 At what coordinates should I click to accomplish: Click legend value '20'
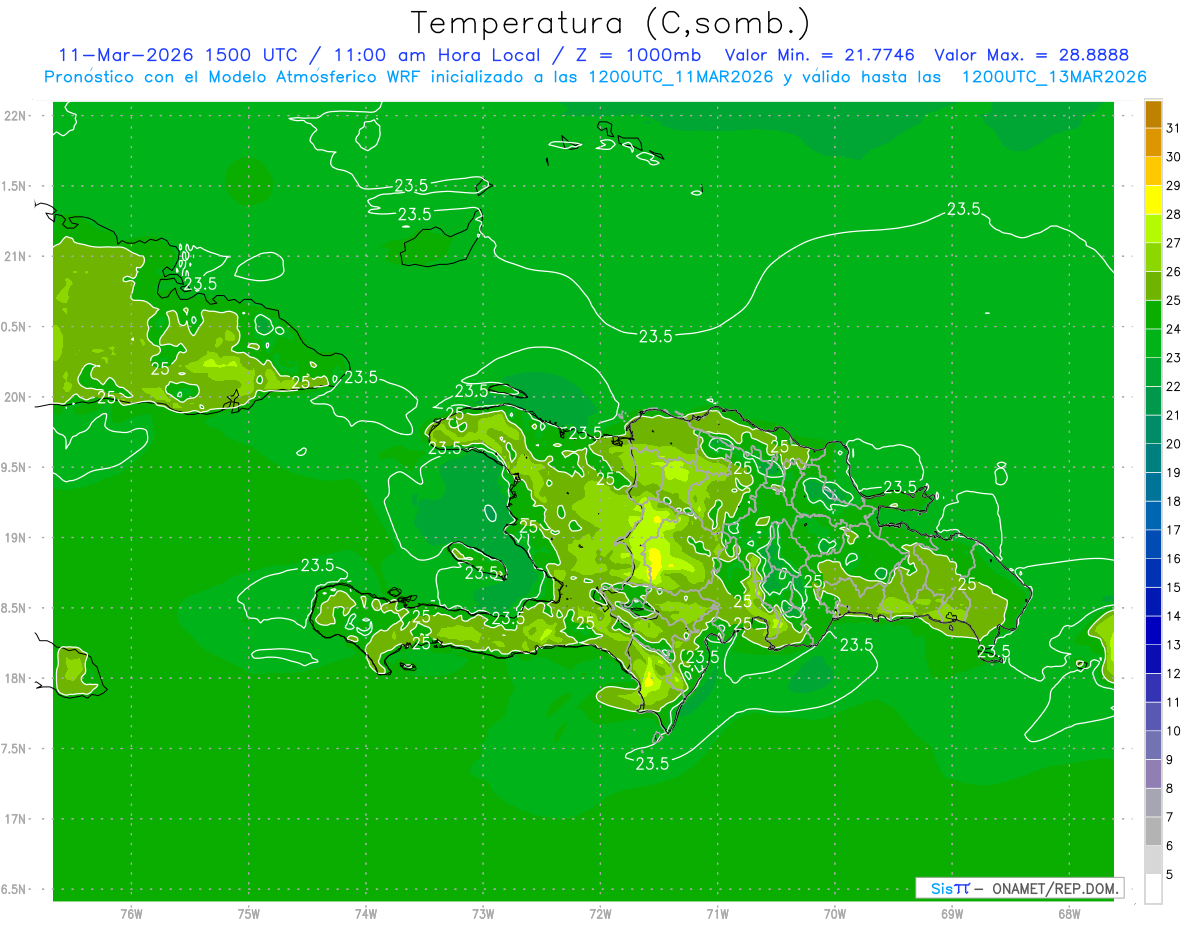(x=1173, y=444)
